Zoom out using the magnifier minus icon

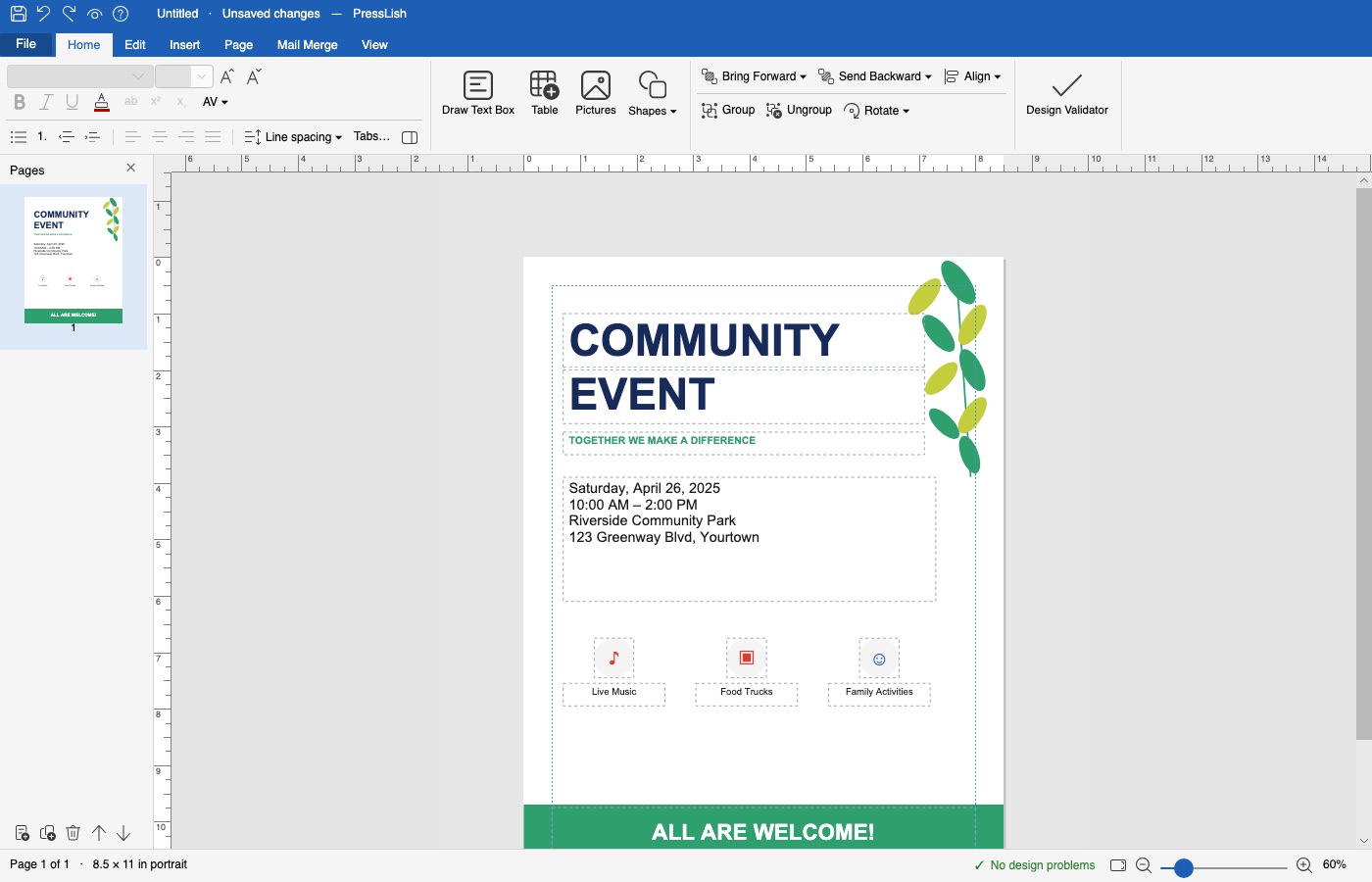click(1144, 865)
